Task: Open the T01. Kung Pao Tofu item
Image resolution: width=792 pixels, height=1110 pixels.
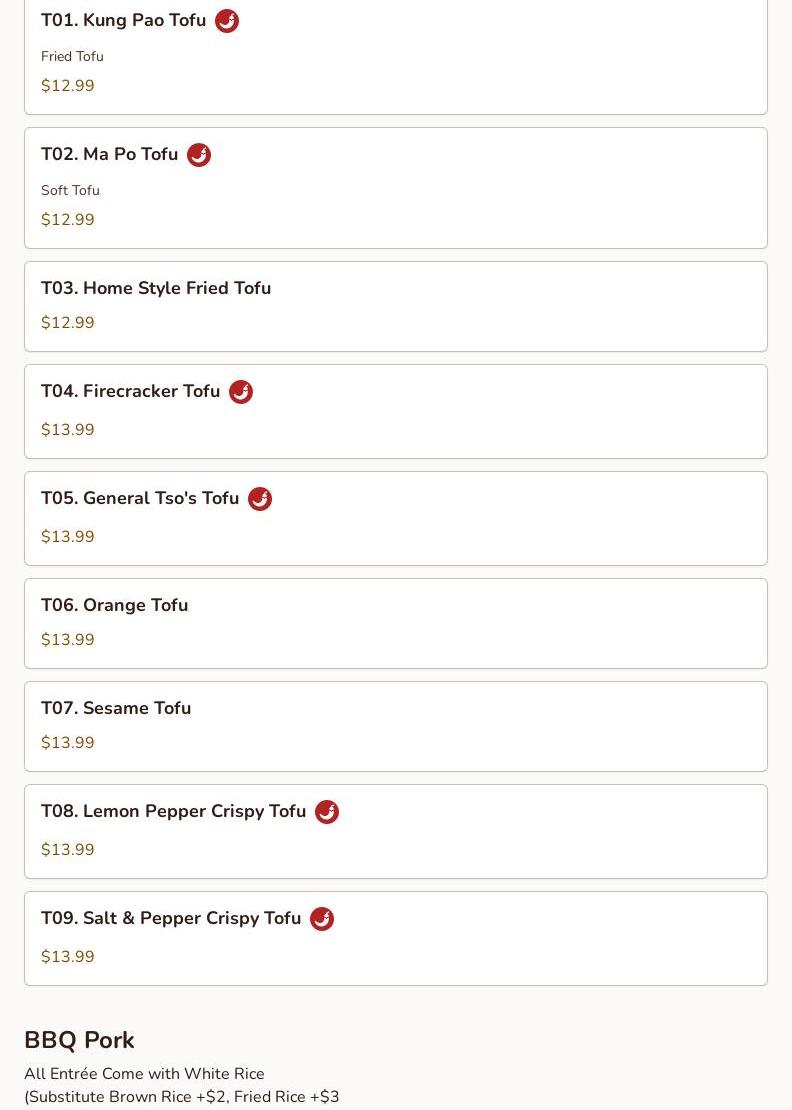Action: pos(396,57)
